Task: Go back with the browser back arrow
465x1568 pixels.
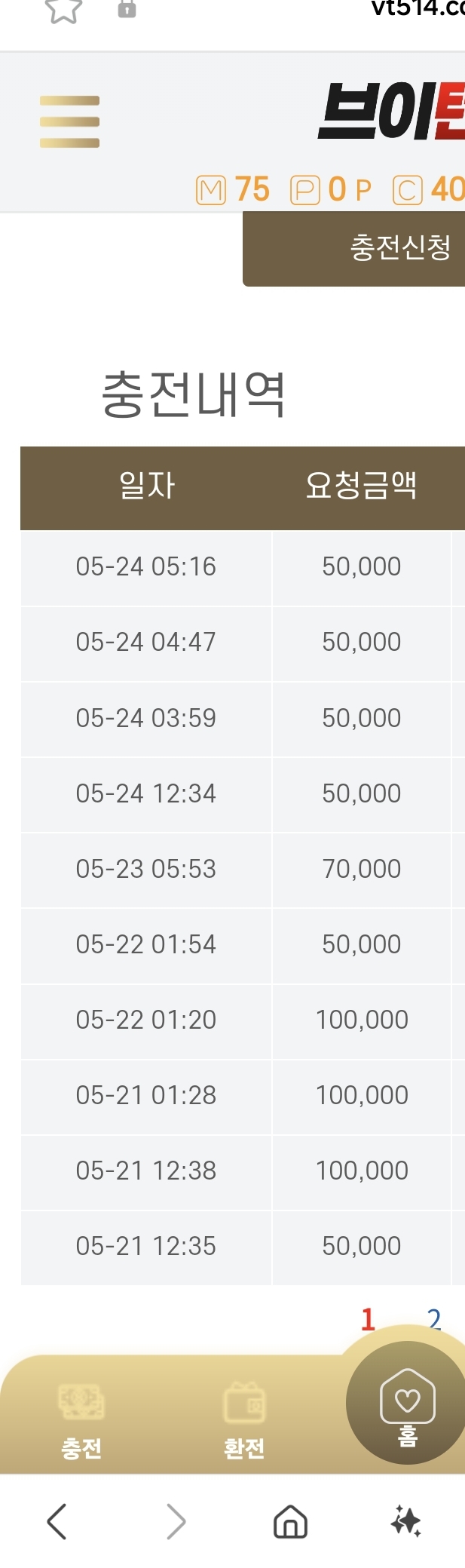Action: pyautogui.click(x=57, y=1520)
